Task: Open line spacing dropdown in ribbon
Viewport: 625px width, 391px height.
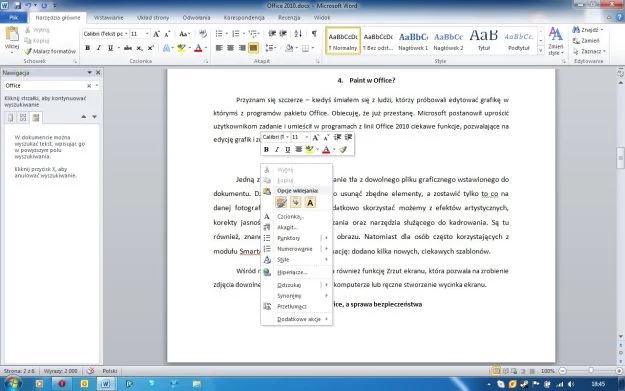Action: click(271, 48)
